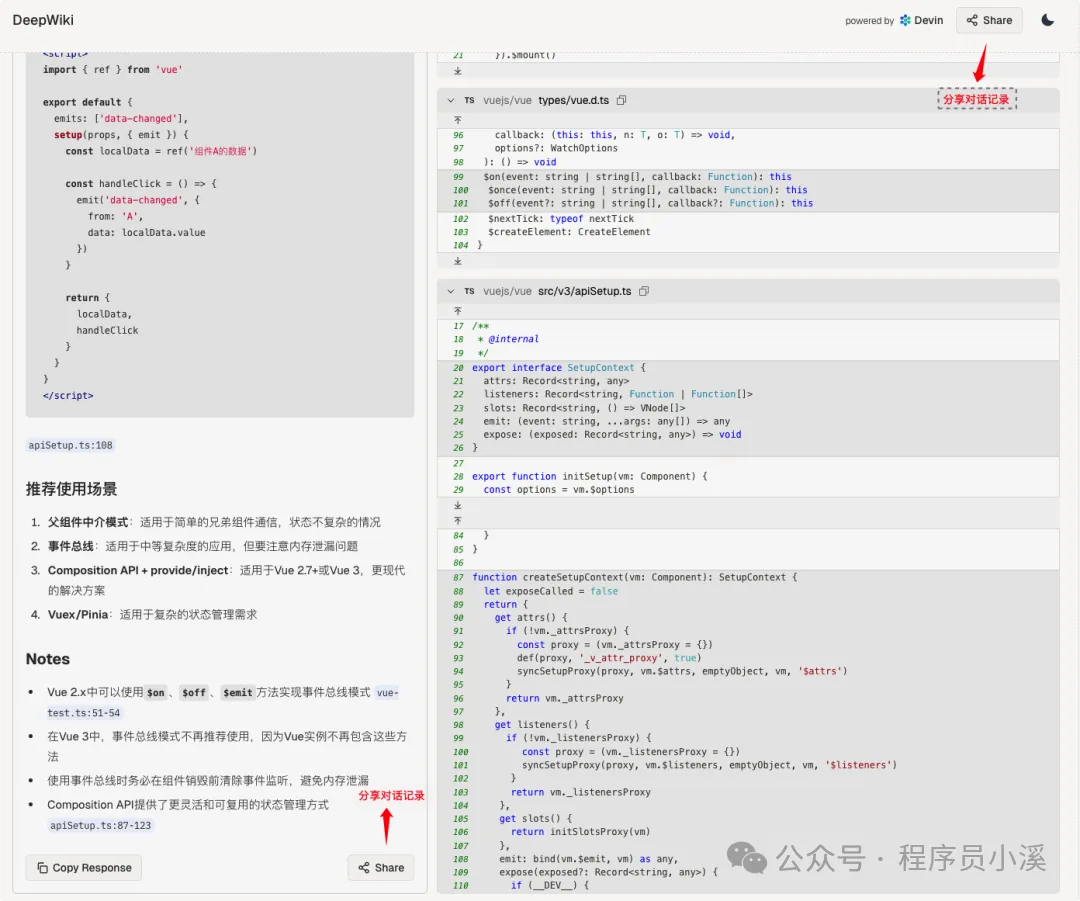The height and width of the screenshot is (901, 1080).
Task: Click the copy icon inside Copy Response
Action: coord(43,868)
